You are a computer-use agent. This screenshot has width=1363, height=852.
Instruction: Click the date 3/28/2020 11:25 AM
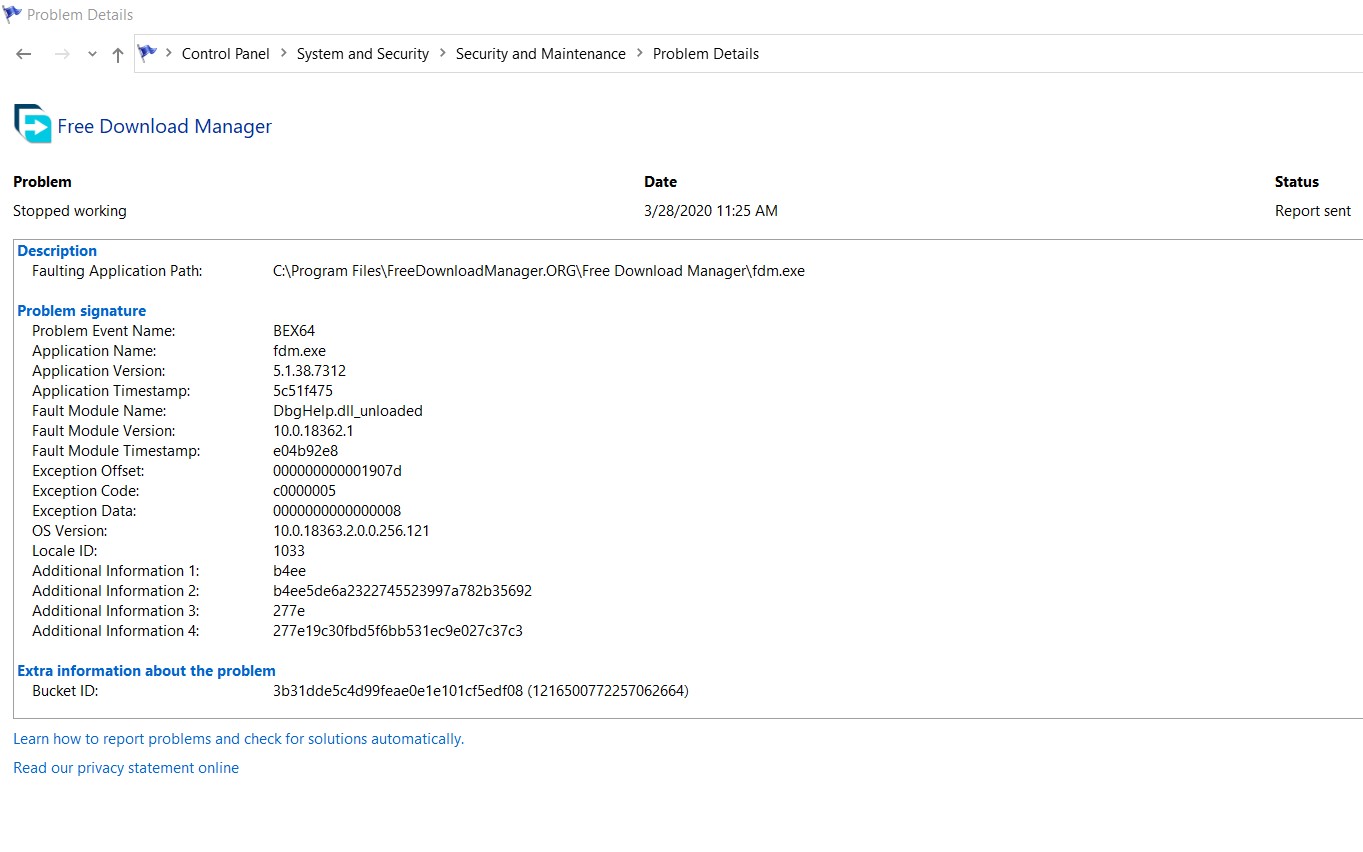click(711, 211)
